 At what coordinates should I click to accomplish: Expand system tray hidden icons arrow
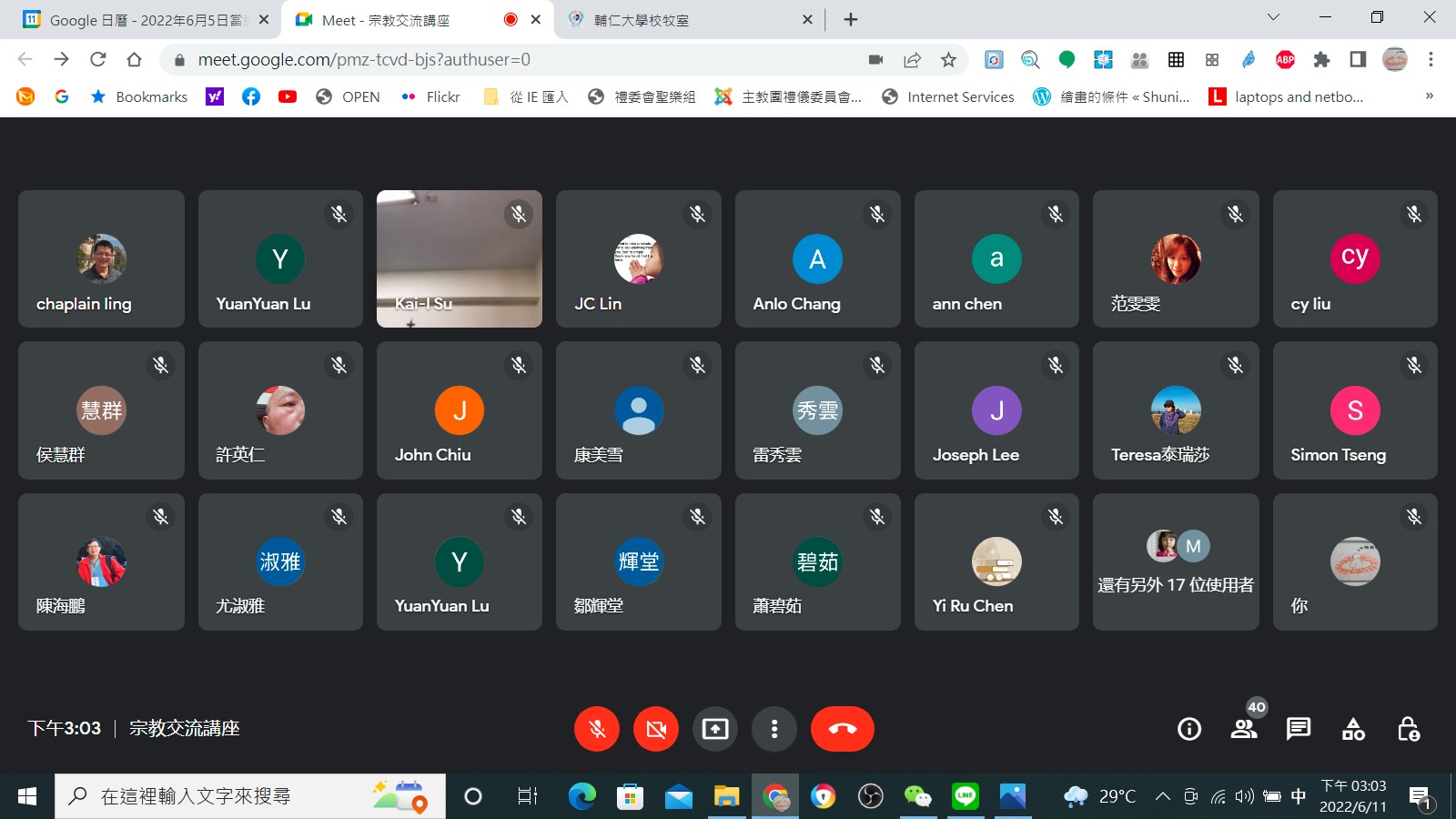point(1162,797)
